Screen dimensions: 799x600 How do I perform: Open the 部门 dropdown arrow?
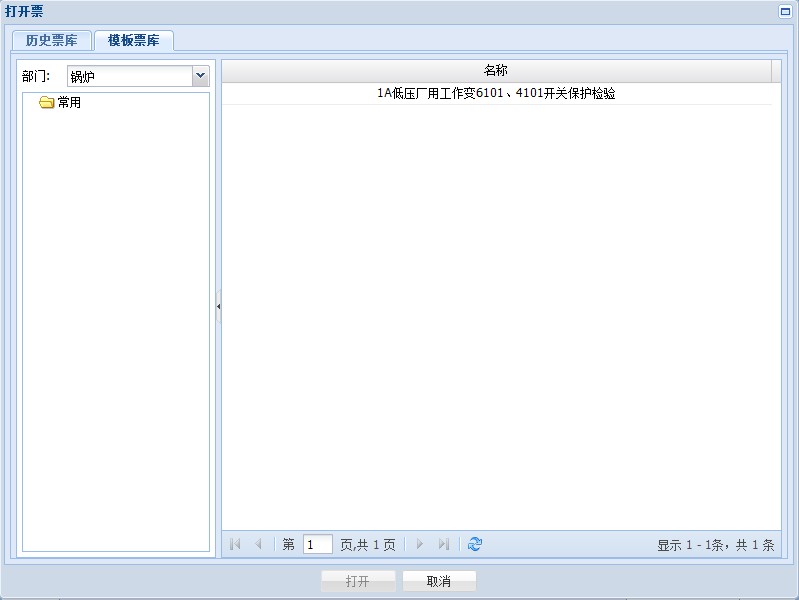point(200,76)
